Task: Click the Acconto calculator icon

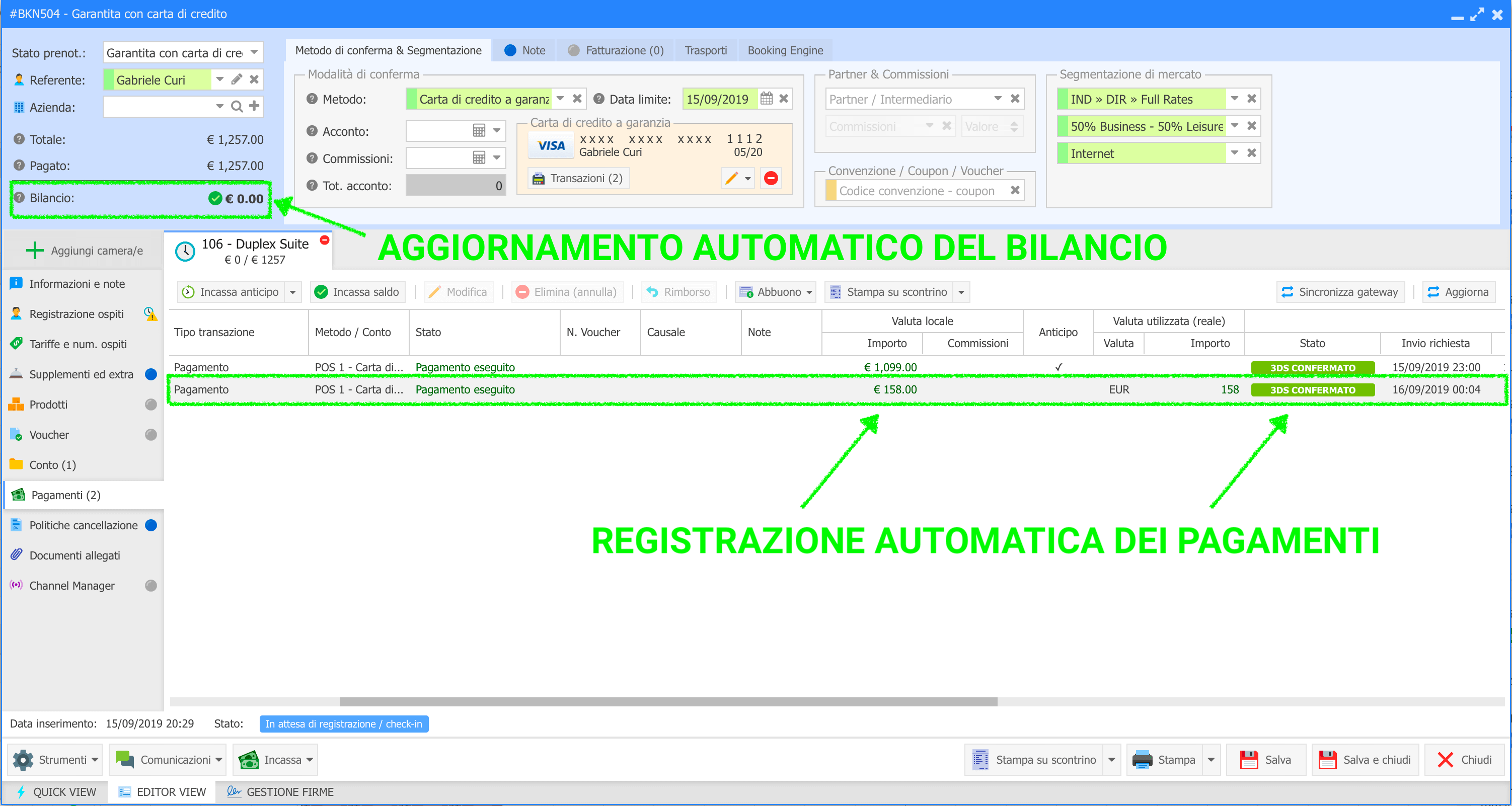Action: [x=479, y=130]
